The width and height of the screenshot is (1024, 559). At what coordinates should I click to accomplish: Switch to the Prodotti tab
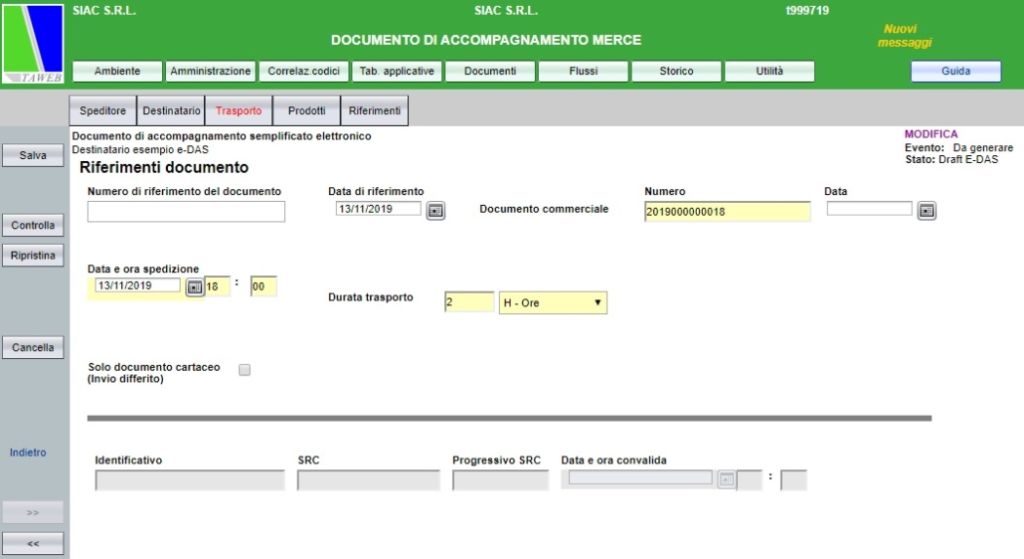pyautogui.click(x=306, y=111)
